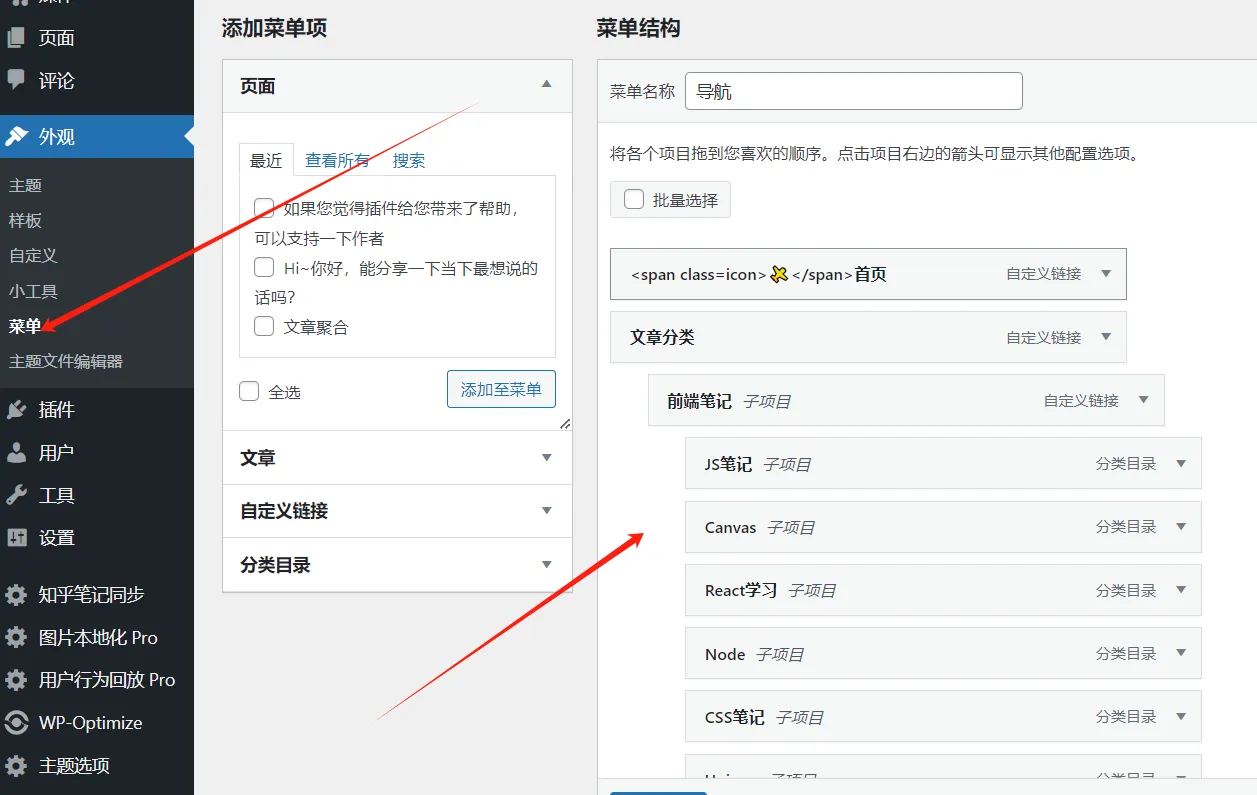The width and height of the screenshot is (1257, 795).
Task: Expand the 首页 menu item arrow
Action: point(1106,273)
